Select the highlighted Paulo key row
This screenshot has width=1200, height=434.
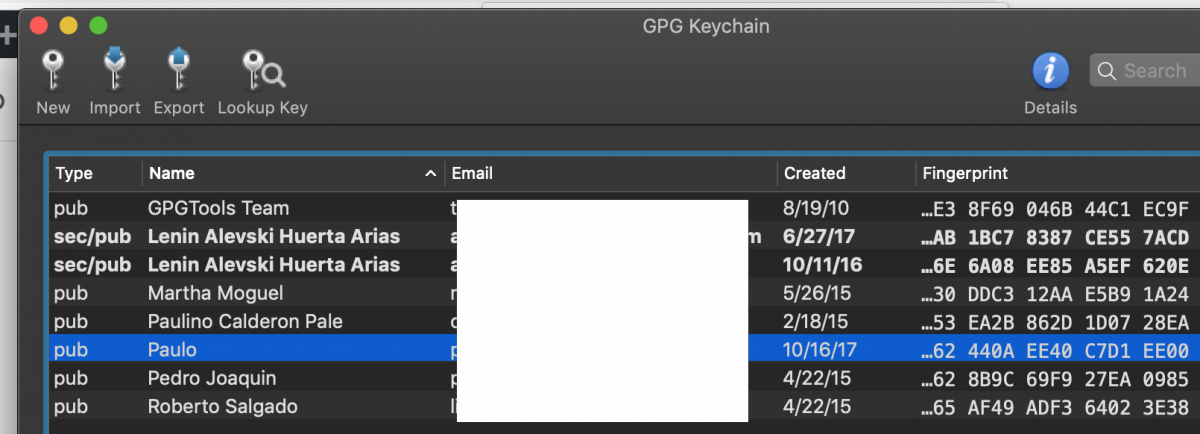172,350
